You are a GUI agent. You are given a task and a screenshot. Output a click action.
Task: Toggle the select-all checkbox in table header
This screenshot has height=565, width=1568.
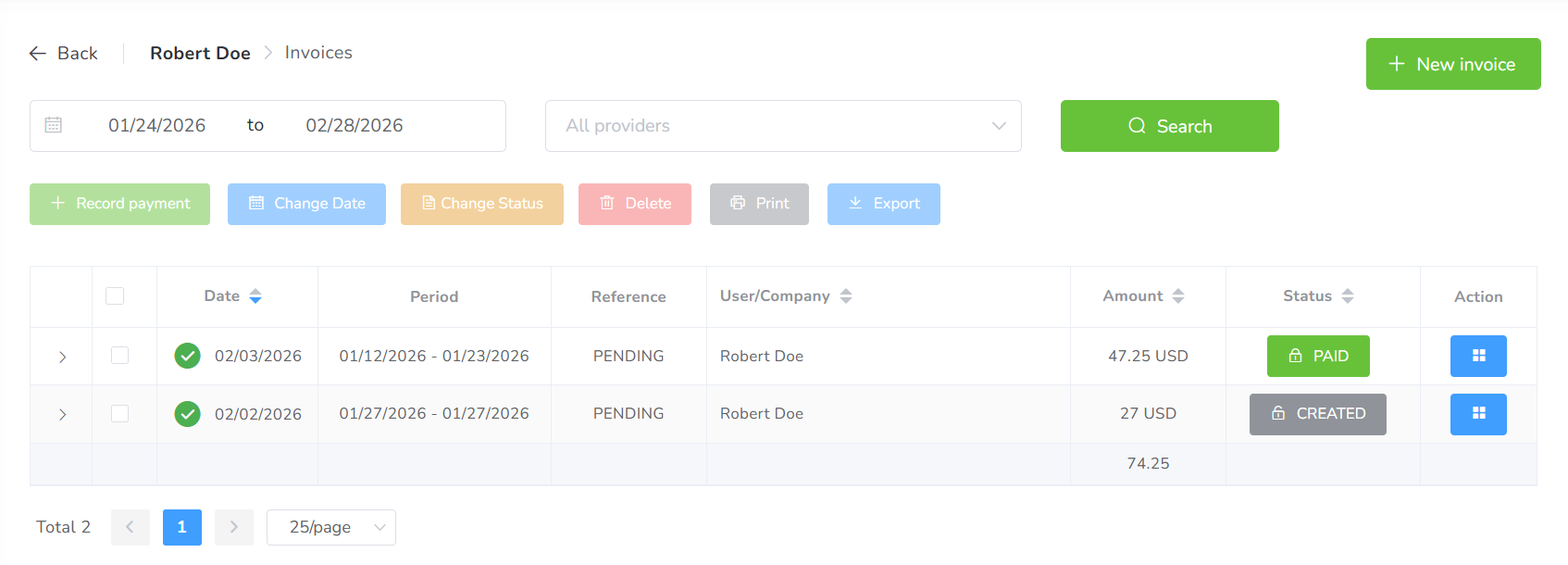click(115, 296)
